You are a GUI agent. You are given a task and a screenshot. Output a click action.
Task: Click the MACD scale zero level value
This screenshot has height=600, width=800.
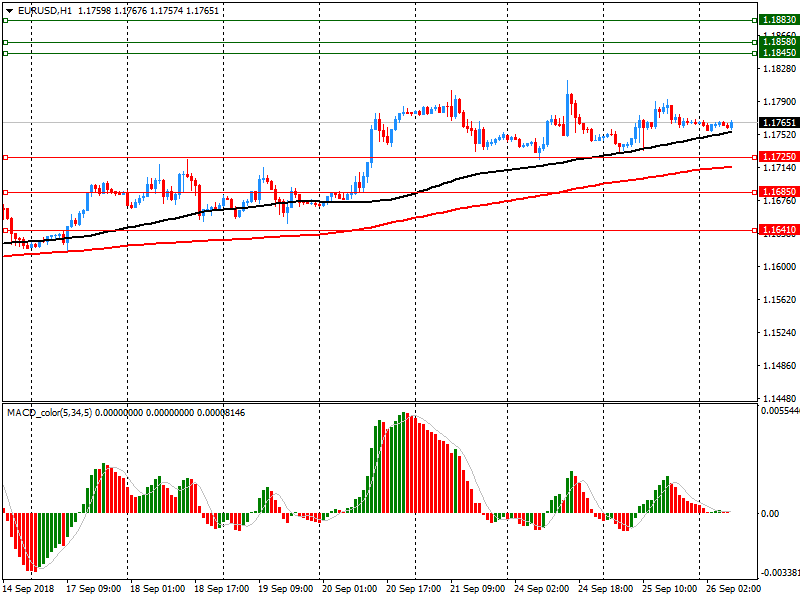pos(771,513)
